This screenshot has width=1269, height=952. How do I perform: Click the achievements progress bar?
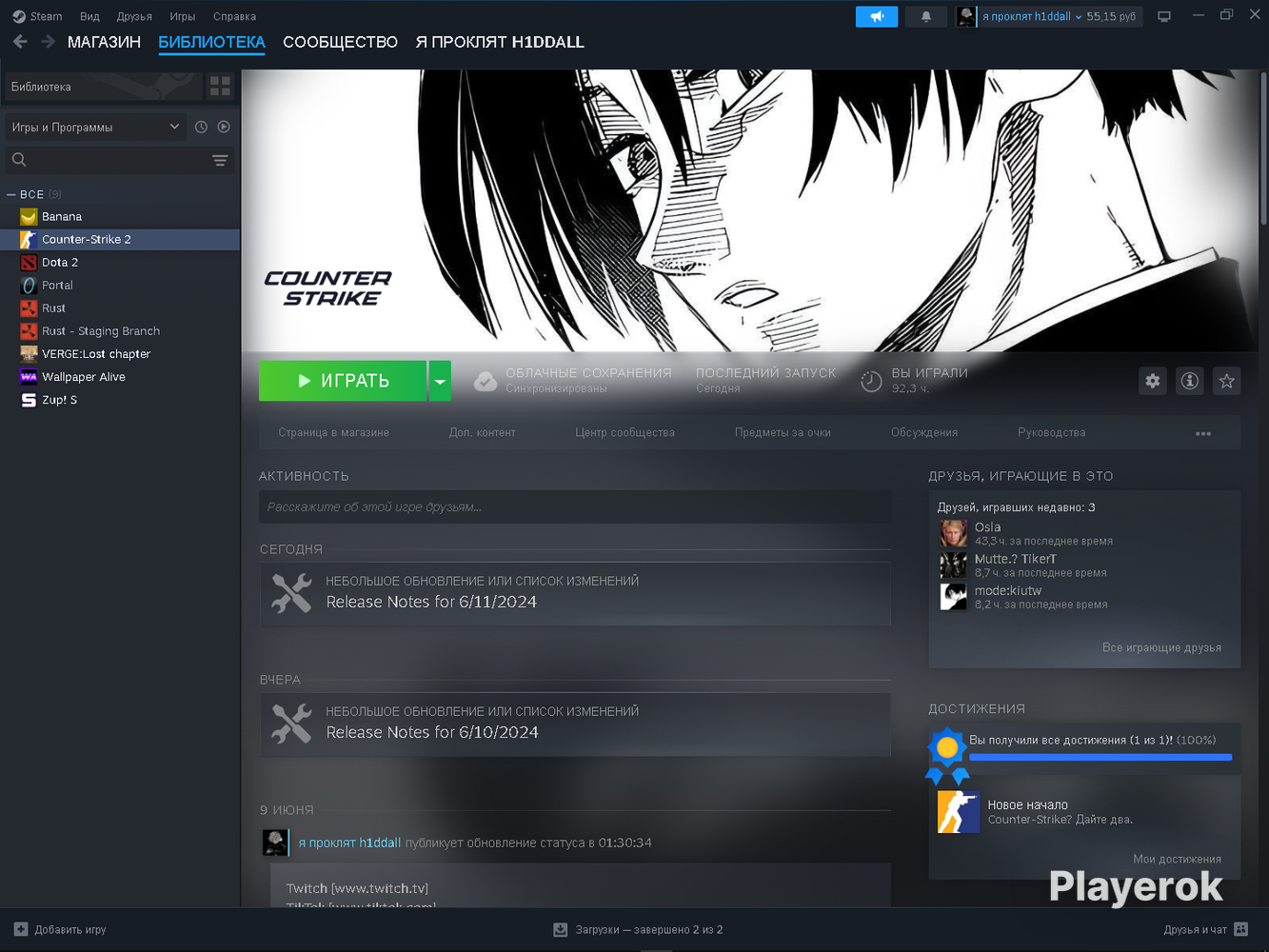(x=1100, y=758)
